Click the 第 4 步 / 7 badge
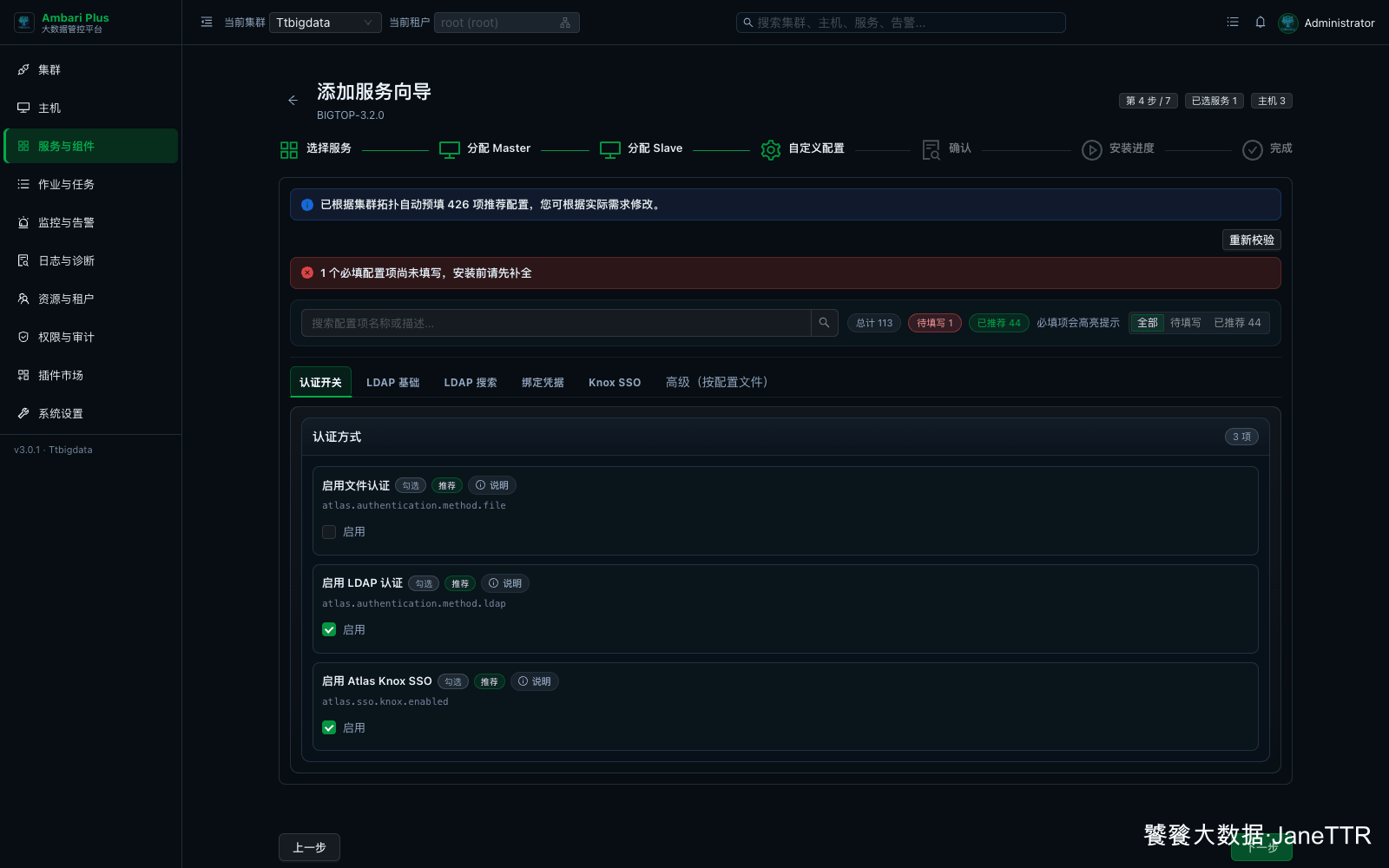1389x868 pixels. pos(1149,101)
